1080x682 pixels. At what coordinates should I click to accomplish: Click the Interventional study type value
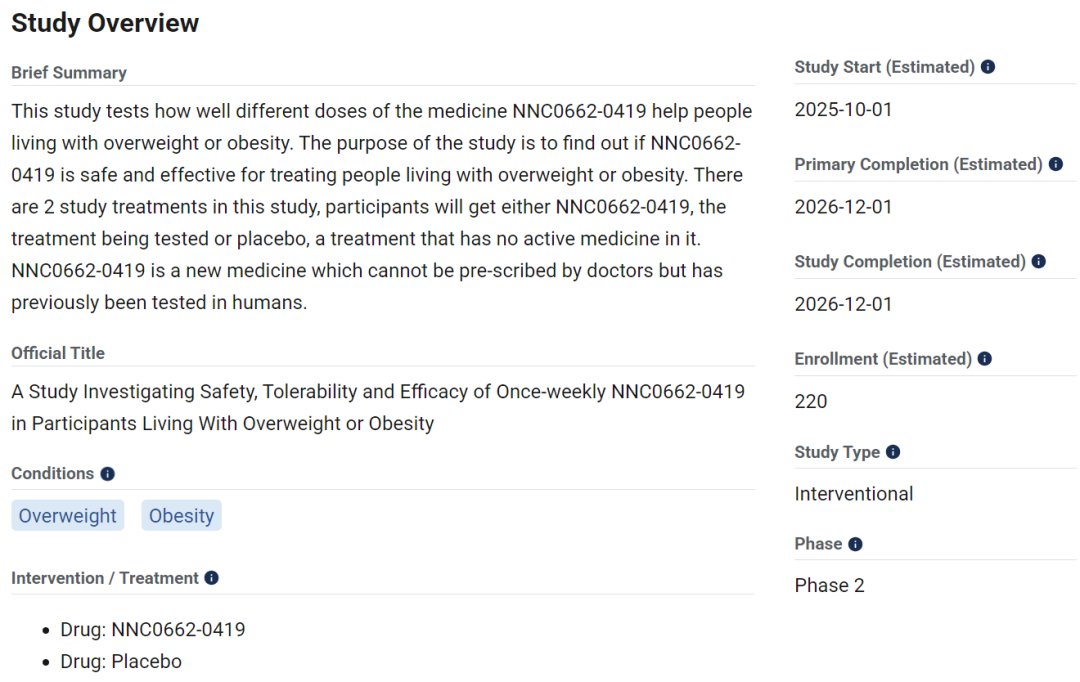[853, 494]
